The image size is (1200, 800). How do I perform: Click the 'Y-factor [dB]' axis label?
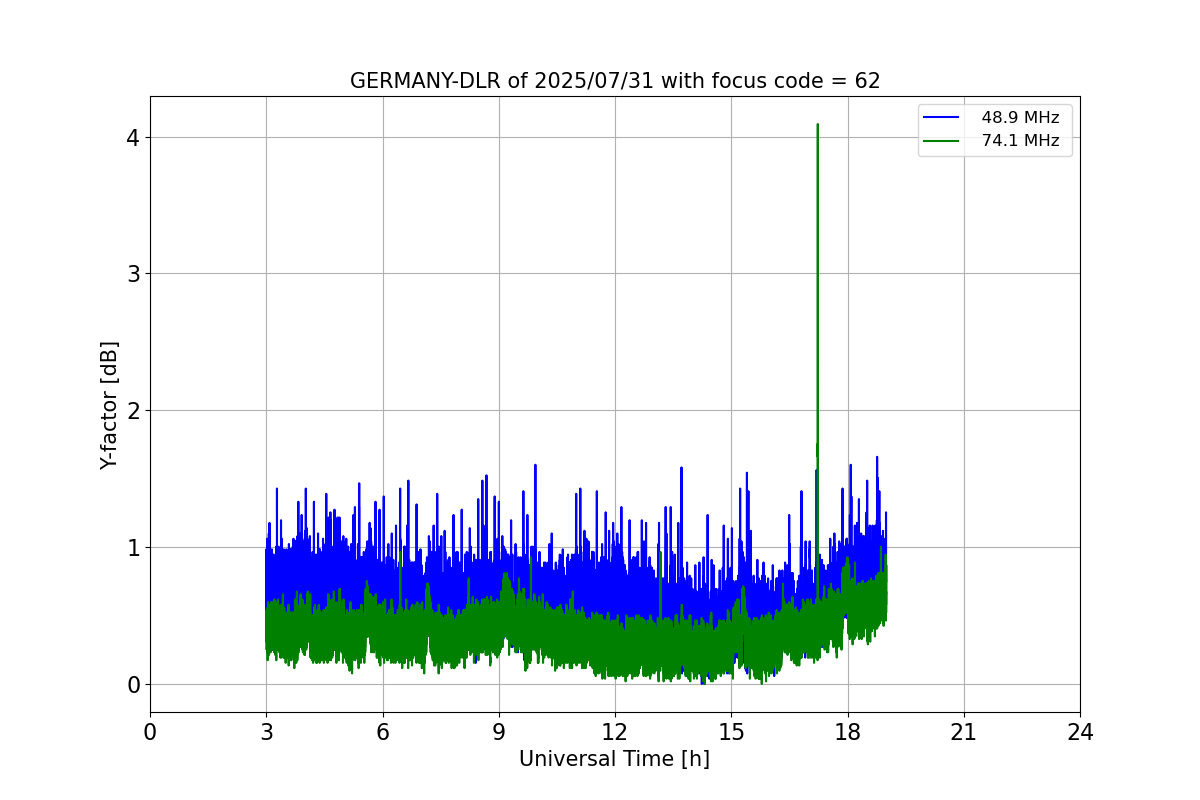110,405
